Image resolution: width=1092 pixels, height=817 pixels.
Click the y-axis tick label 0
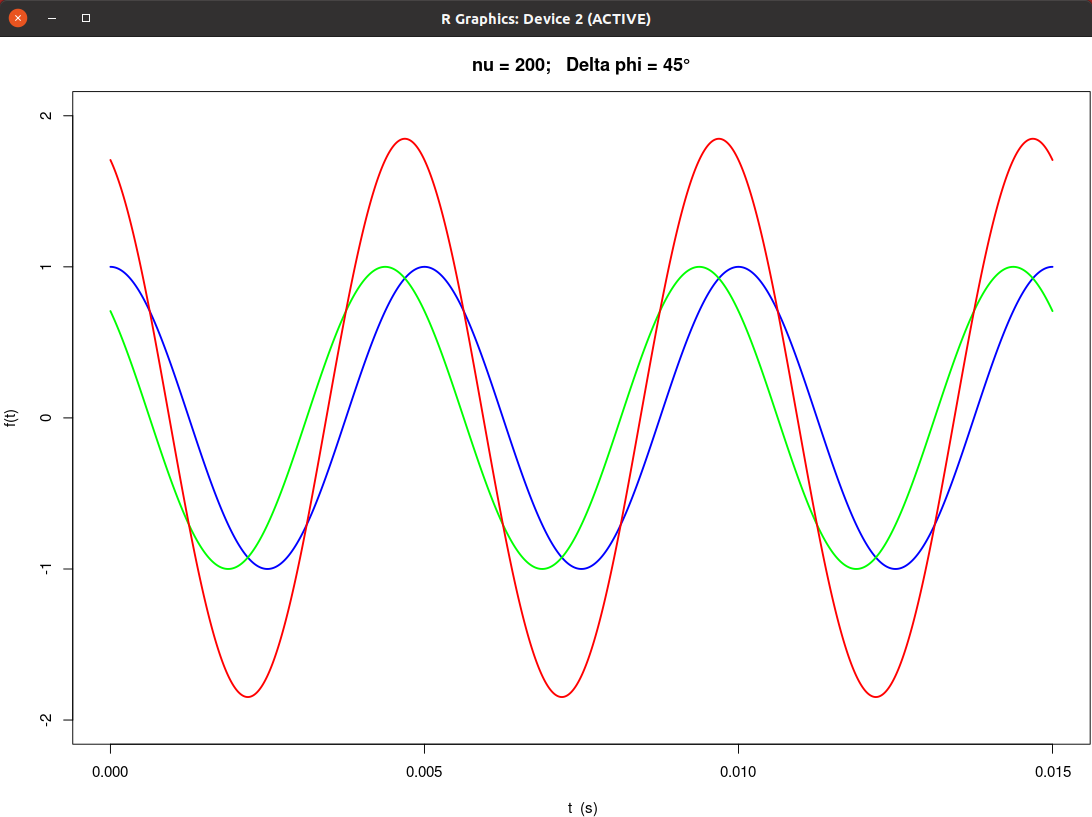click(x=46, y=418)
